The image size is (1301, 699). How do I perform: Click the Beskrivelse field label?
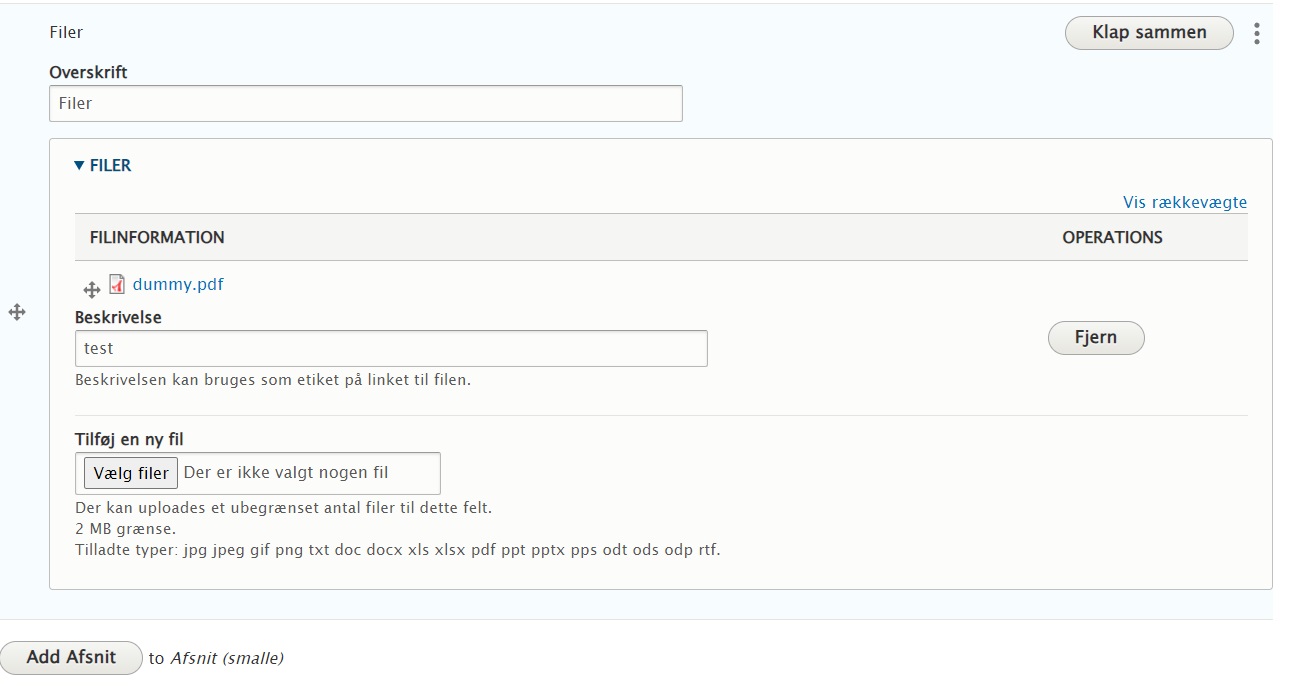(118, 317)
